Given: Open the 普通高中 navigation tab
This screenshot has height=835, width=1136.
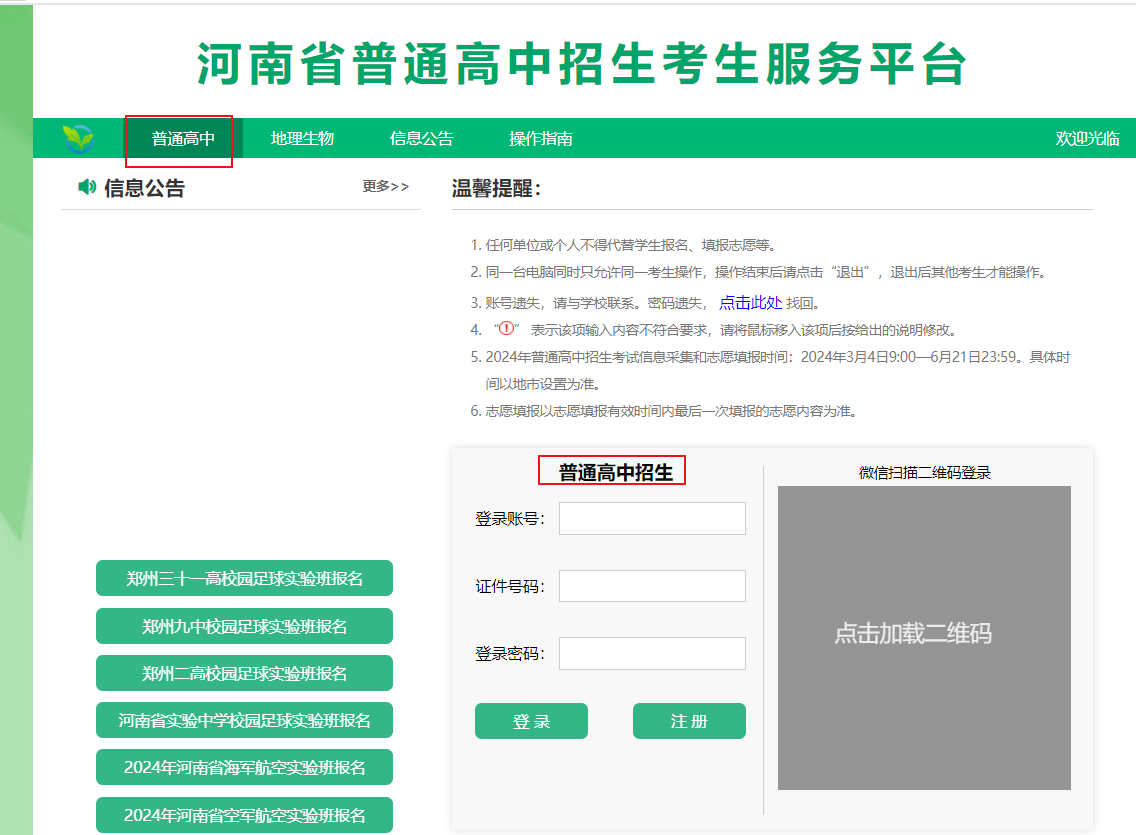Looking at the screenshot, I should [183, 139].
